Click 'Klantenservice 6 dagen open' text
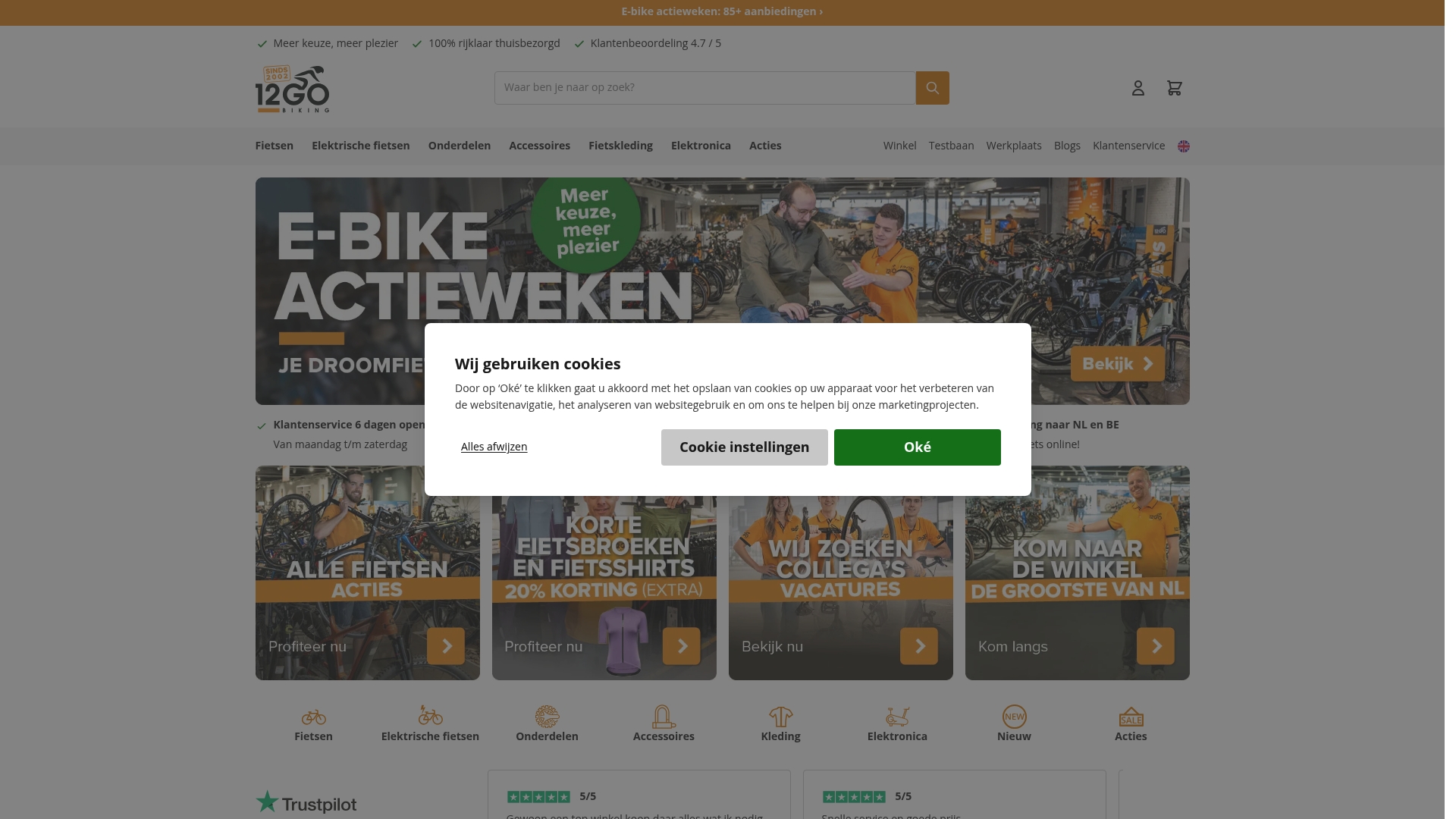1456x819 pixels. (x=349, y=425)
